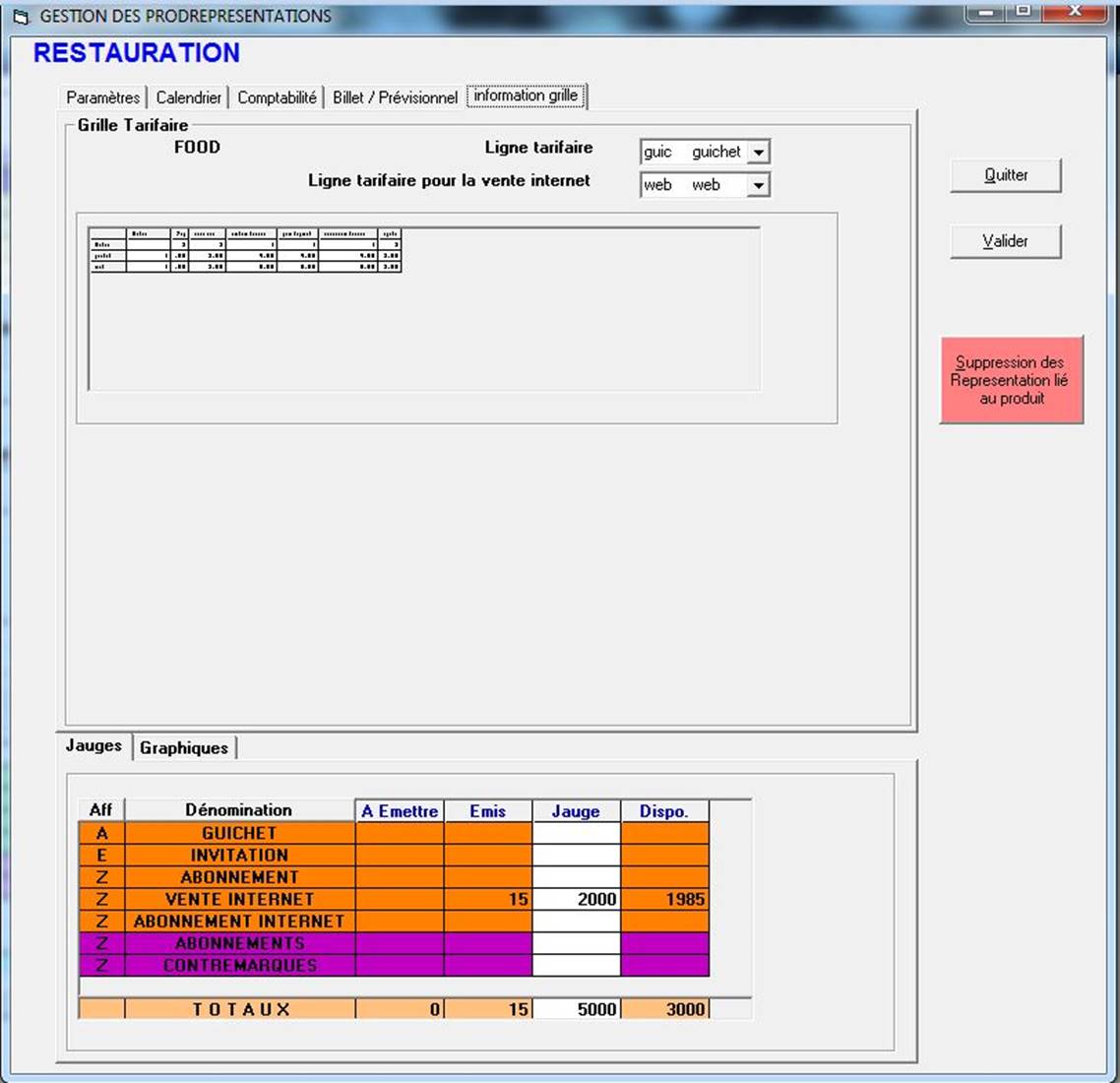Switch to the Calendrier tab

[x=189, y=97]
